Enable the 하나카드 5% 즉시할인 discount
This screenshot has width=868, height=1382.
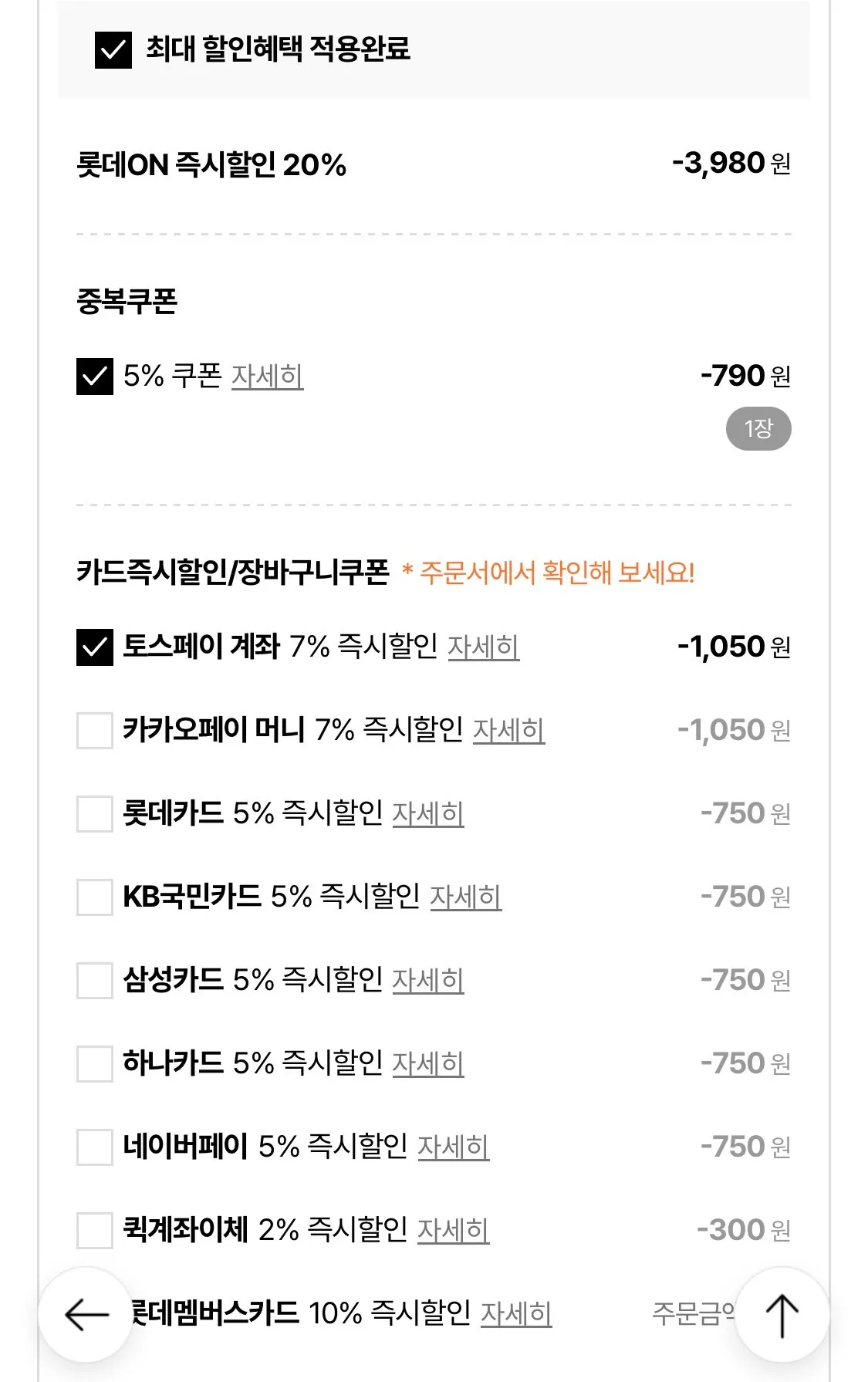click(93, 1064)
